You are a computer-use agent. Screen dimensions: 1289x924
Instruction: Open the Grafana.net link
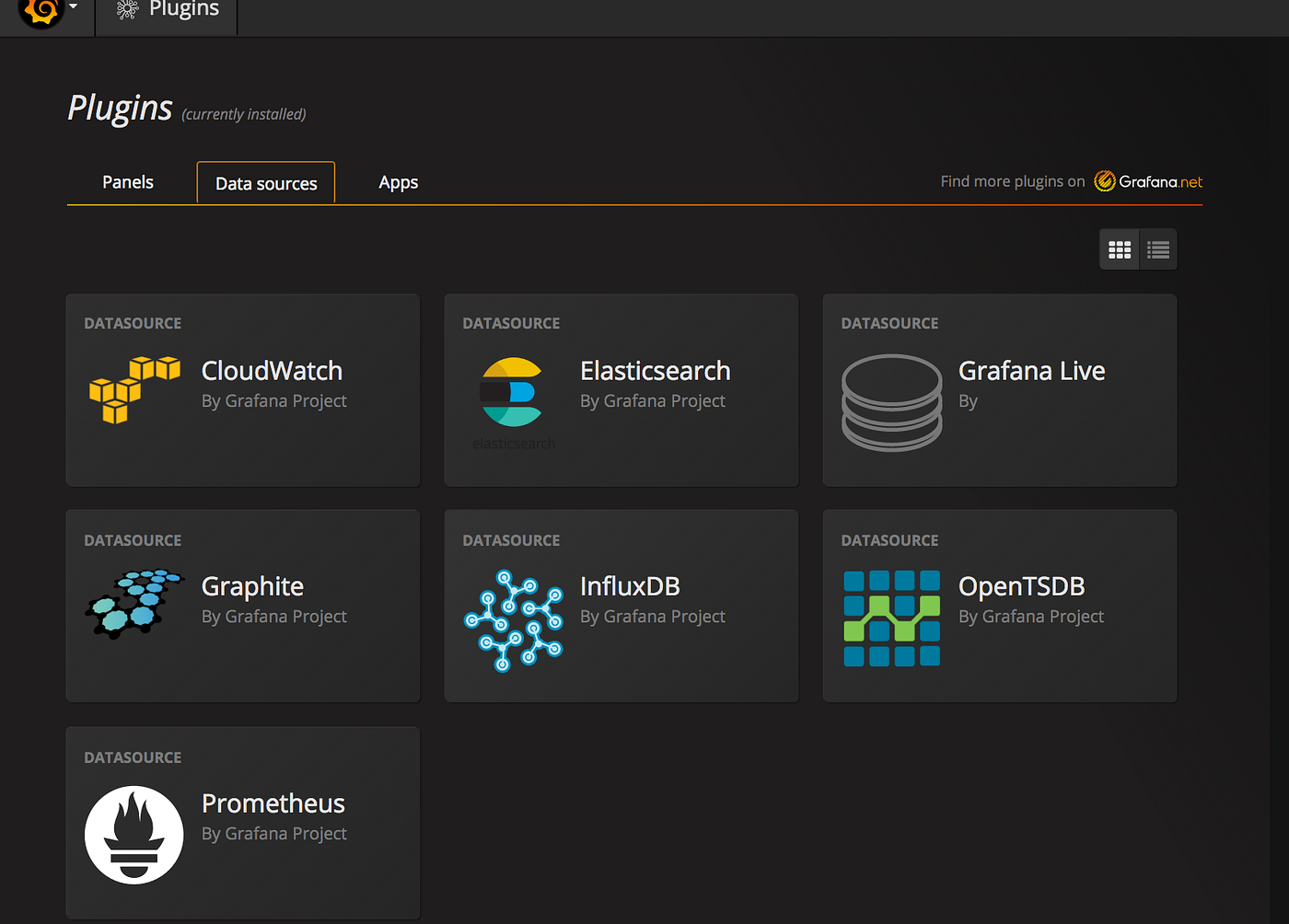click(1147, 181)
